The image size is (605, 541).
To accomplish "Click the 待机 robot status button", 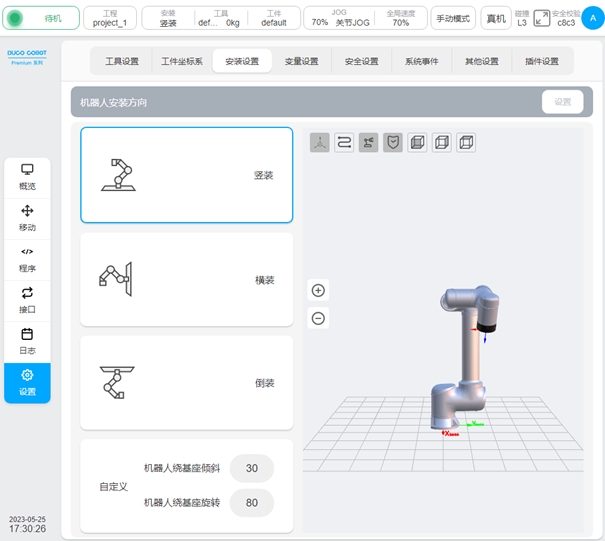I will (x=40, y=18).
